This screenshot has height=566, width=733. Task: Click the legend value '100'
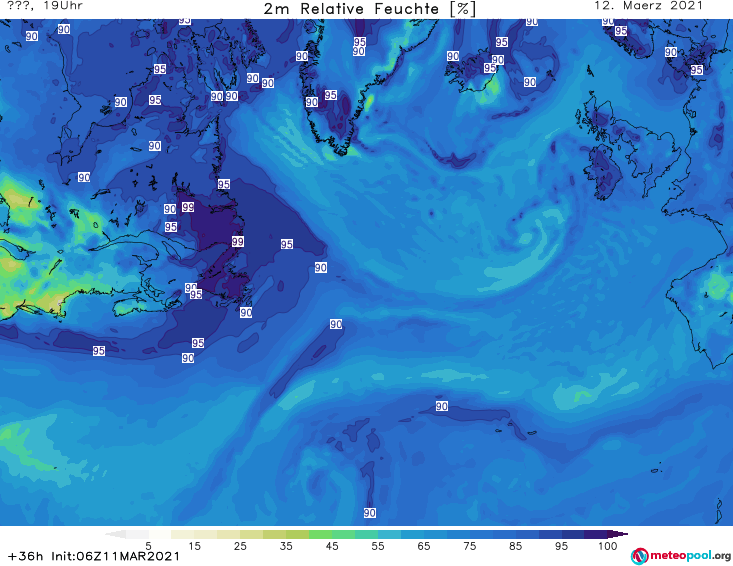coord(607,546)
